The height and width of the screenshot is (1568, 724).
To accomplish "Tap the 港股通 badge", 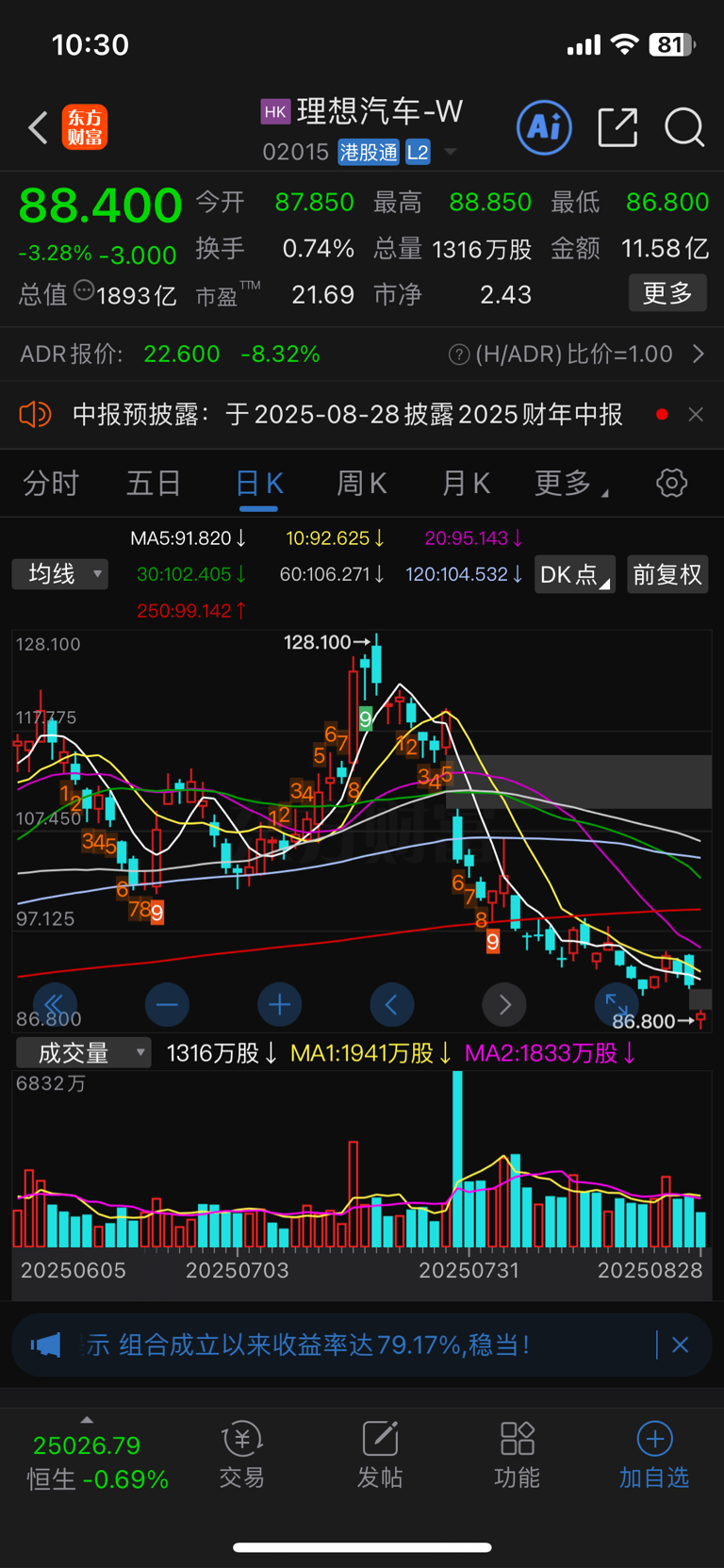I will pos(370,152).
